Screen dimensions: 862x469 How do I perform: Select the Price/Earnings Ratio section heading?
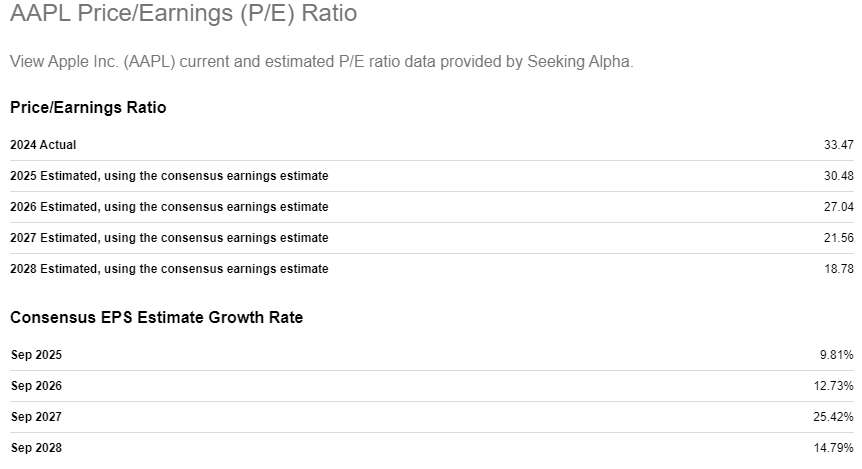click(88, 108)
